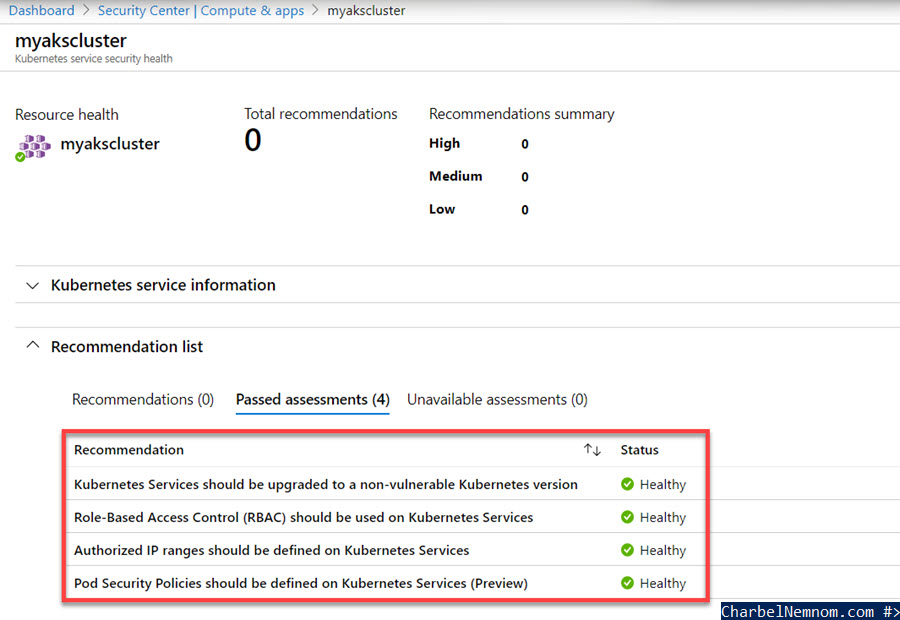This screenshot has height=620, width=900.
Task: Click the Total recommendations count 0
Action: 253,140
